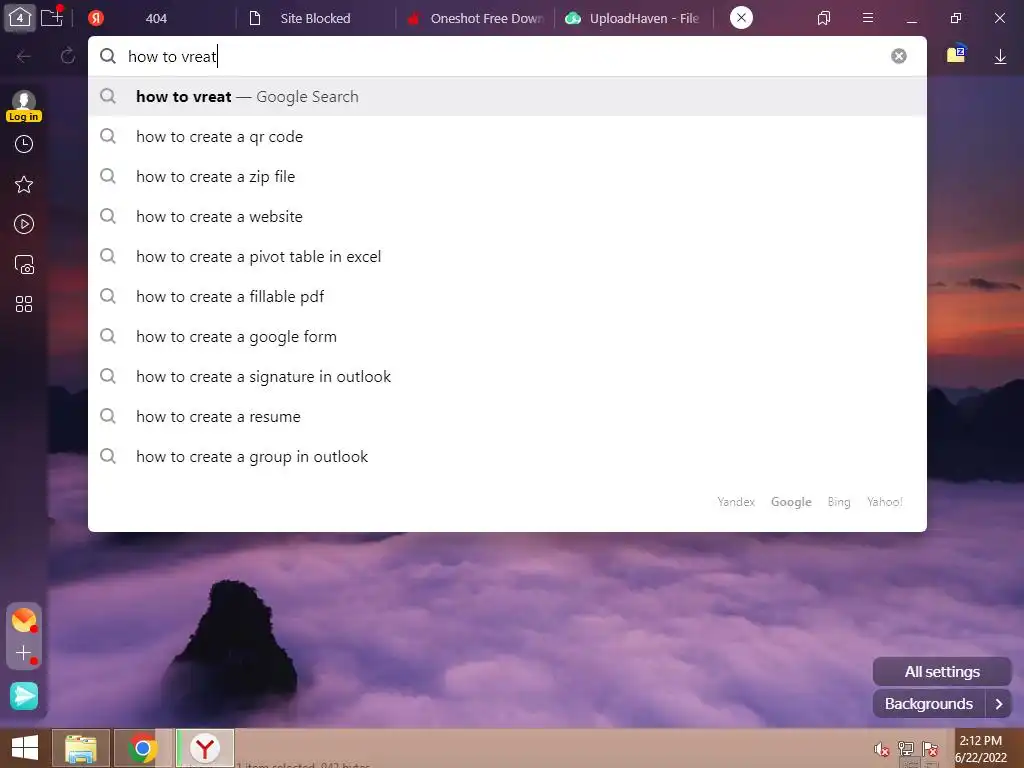Switch to the Site Blocked tab
1024x768 pixels.
pos(315,18)
